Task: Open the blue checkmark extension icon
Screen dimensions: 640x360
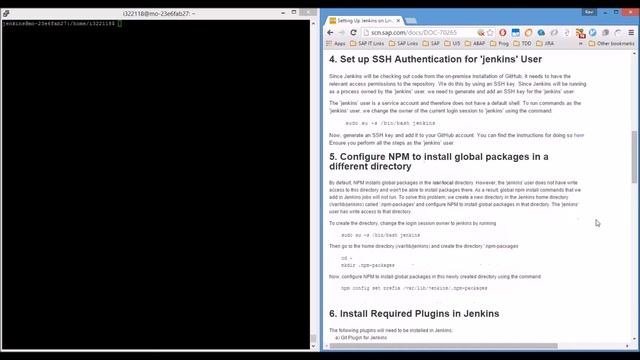Action: (593, 32)
